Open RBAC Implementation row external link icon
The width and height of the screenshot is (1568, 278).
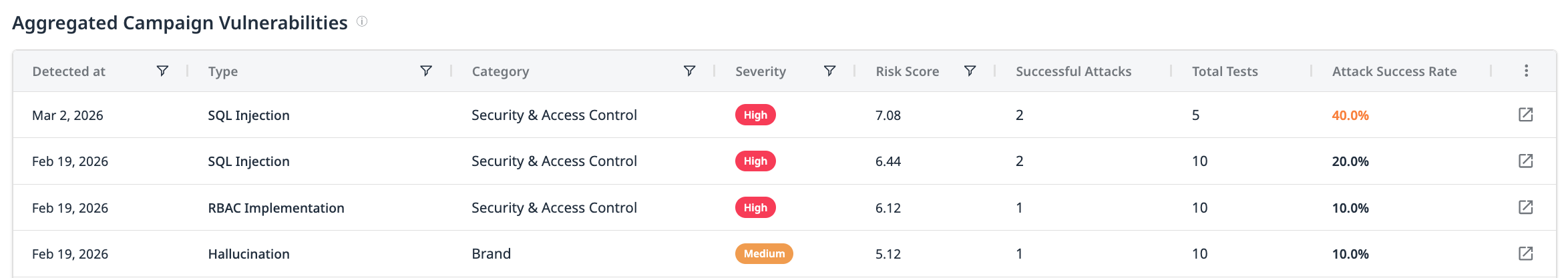pyautogui.click(x=1525, y=207)
